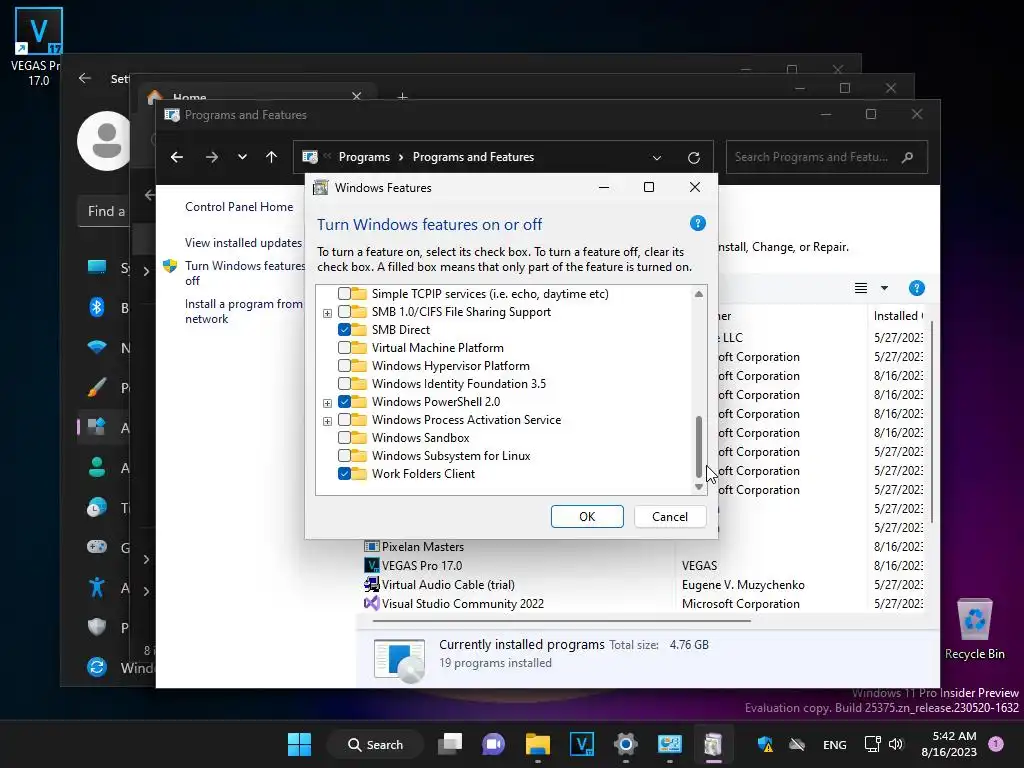Image resolution: width=1024 pixels, height=768 pixels.
Task: Click the refresh icon in the address bar
Action: (x=694, y=157)
